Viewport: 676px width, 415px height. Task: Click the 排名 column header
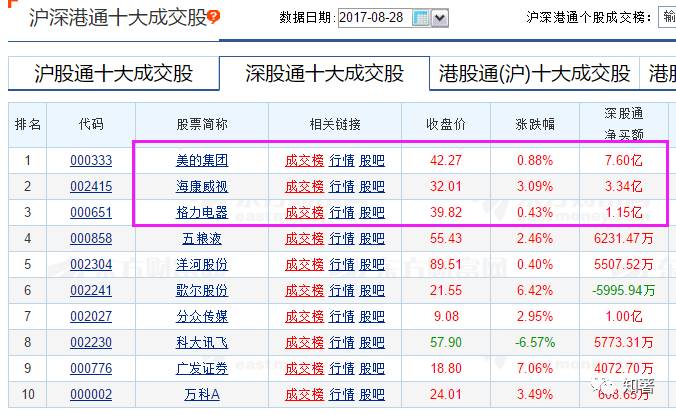click(x=28, y=125)
